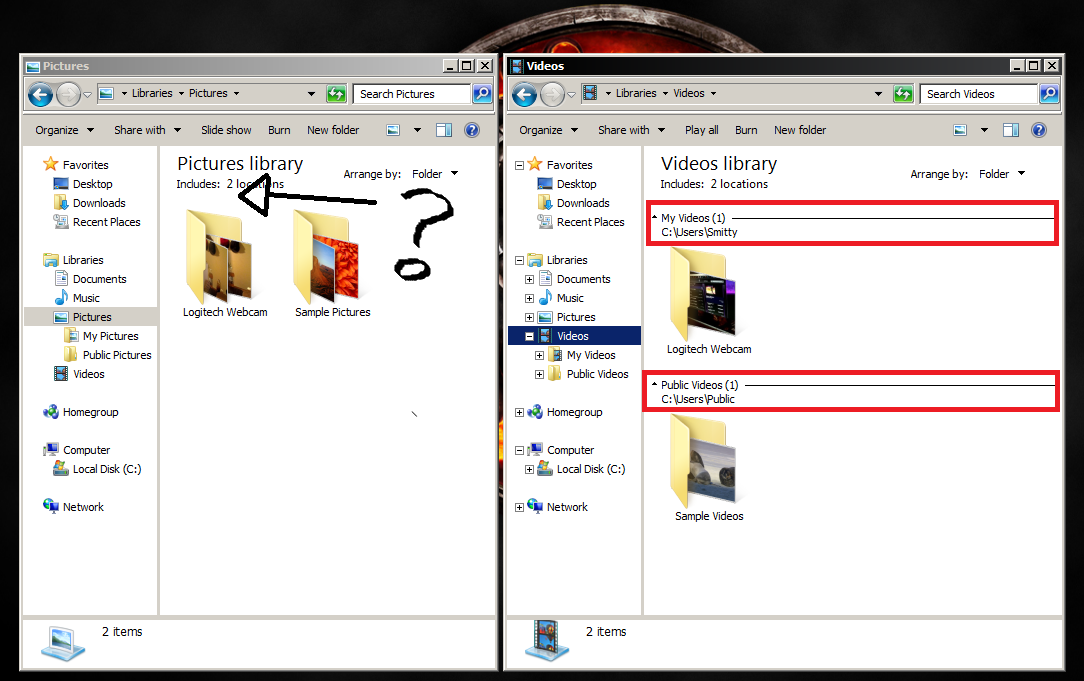Open Organize menu in Videos window
1084x681 pixels.
point(548,130)
